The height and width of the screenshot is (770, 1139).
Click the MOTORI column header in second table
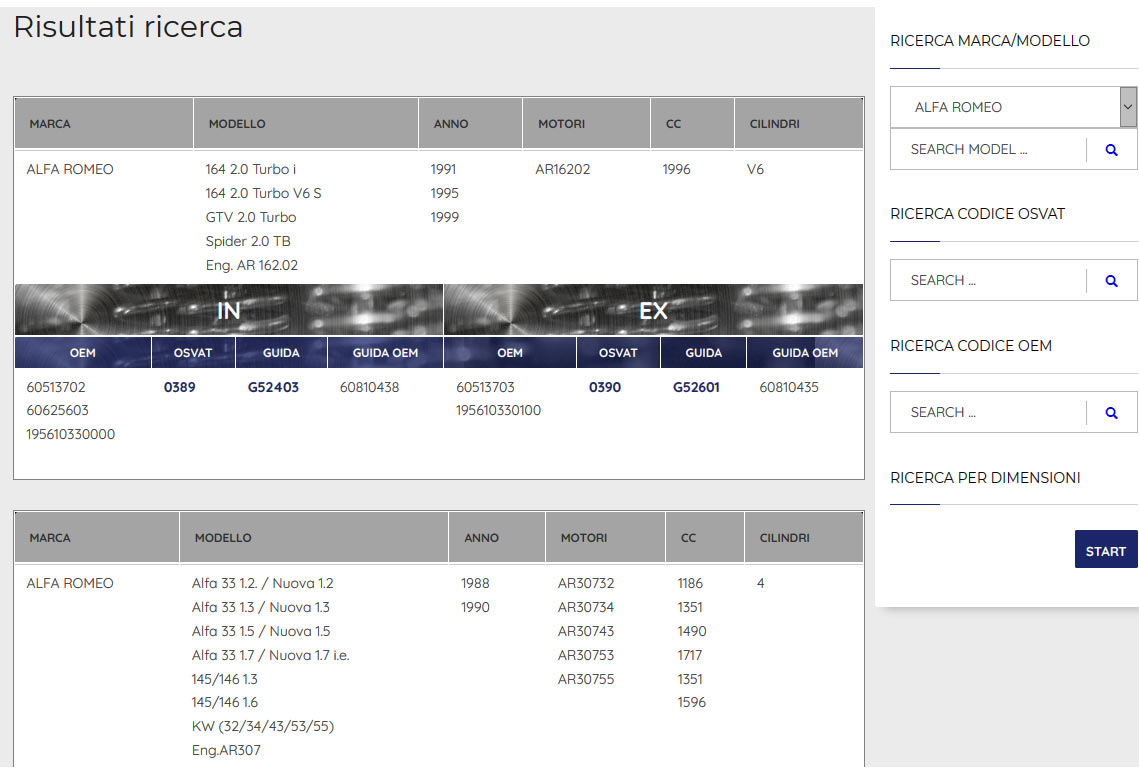point(584,538)
